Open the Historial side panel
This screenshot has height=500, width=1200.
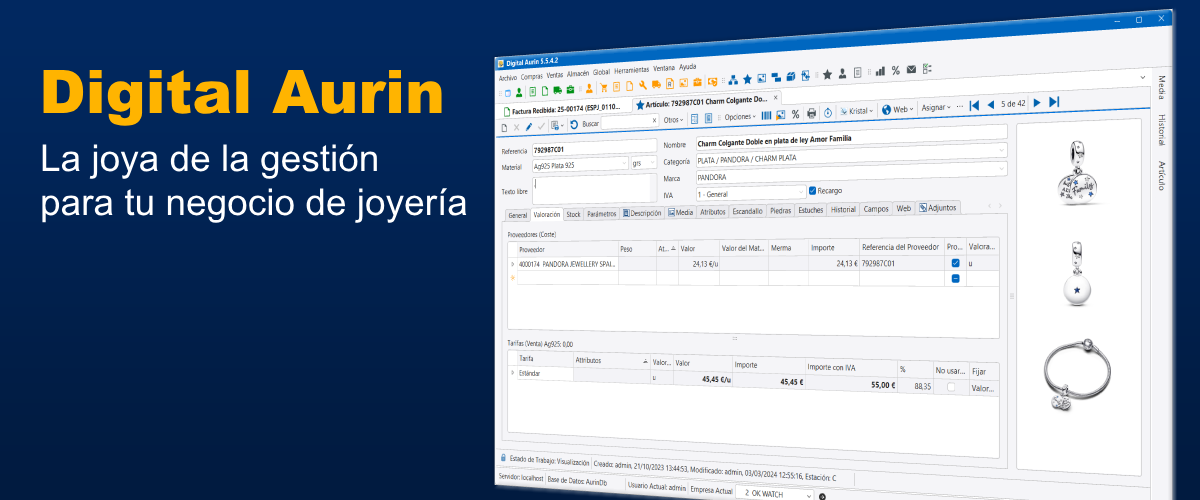coord(1161,130)
